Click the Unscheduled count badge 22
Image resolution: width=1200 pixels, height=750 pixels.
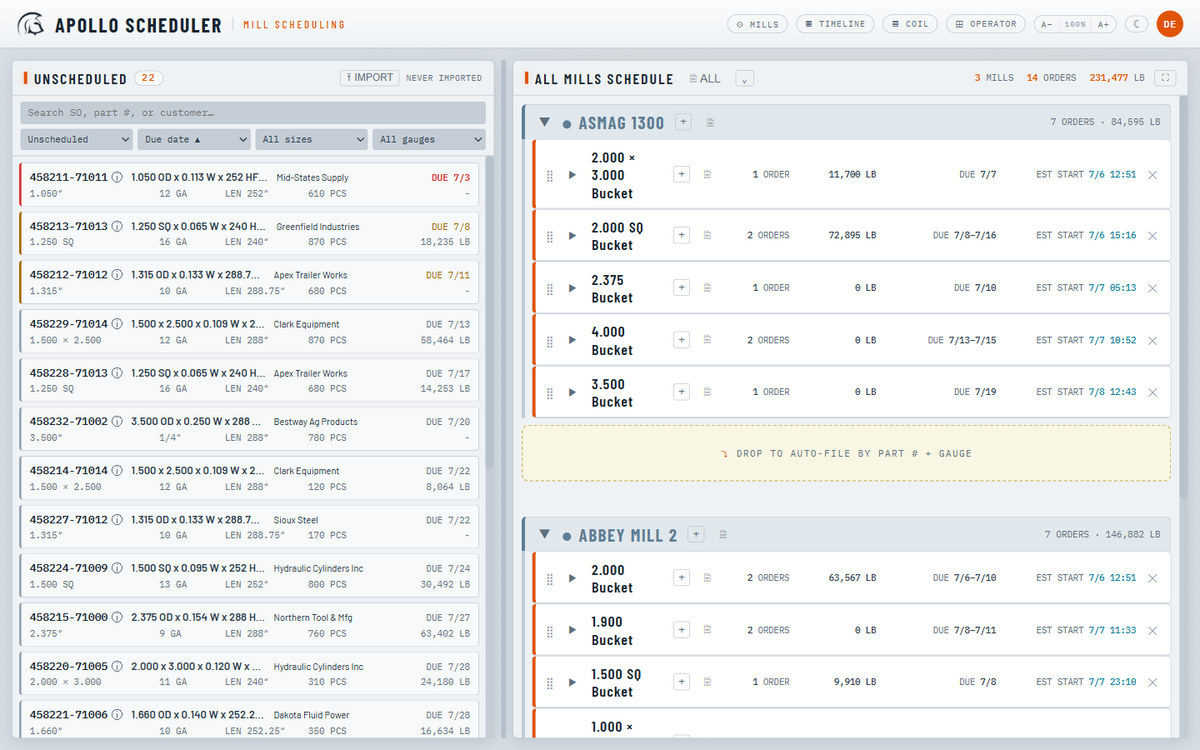pyautogui.click(x=149, y=78)
